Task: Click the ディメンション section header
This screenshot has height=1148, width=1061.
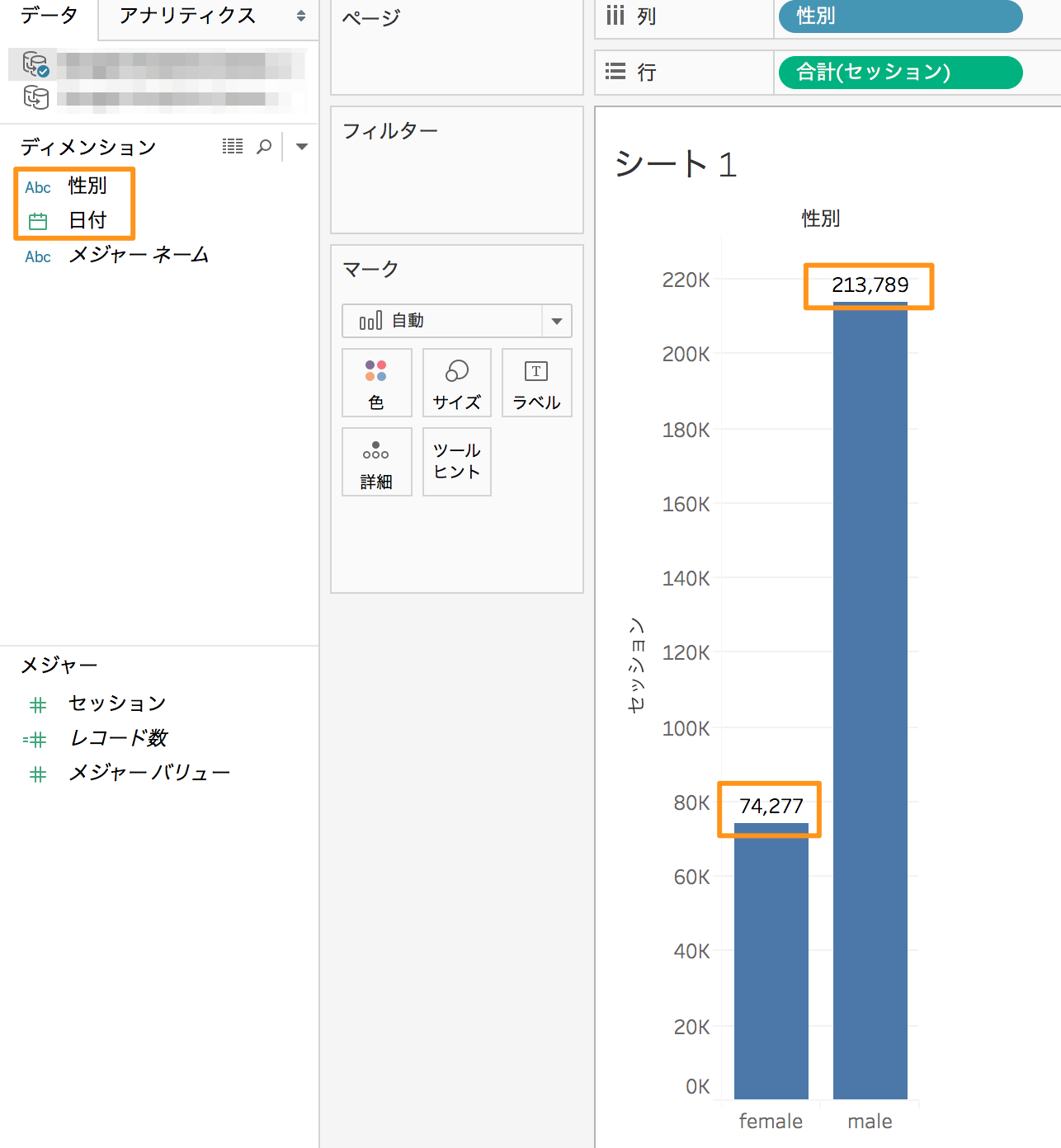Action: (x=88, y=147)
